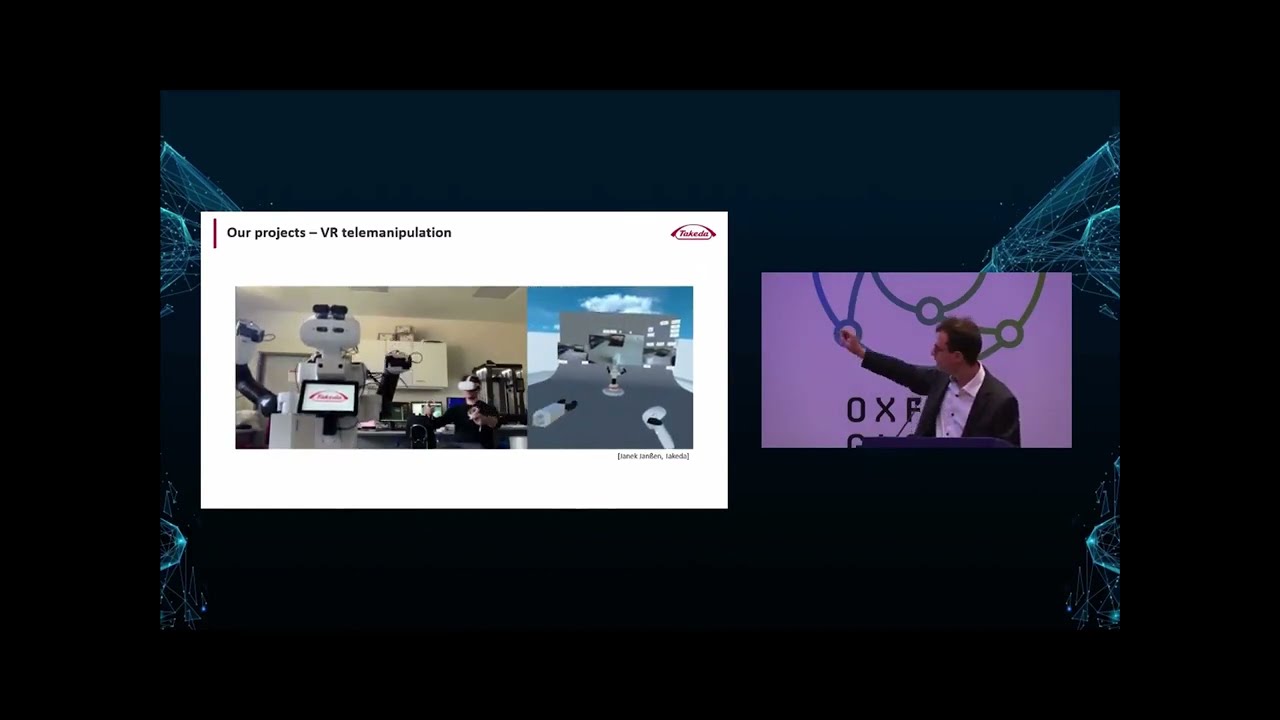Click the "OXF" lettering behind the speaker
The width and height of the screenshot is (1280, 720).
pos(884,410)
